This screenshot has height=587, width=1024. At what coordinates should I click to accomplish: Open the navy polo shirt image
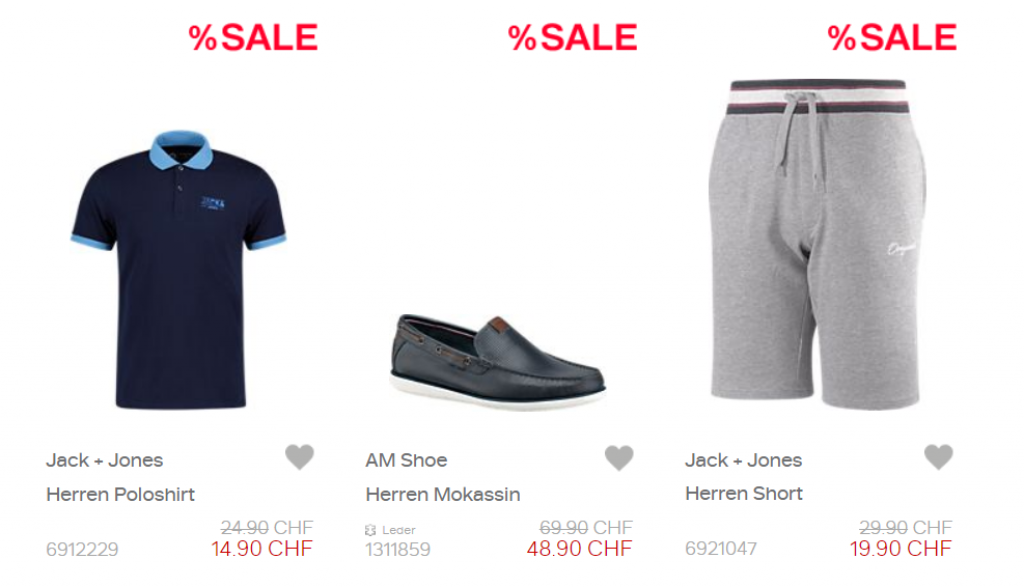click(x=178, y=269)
